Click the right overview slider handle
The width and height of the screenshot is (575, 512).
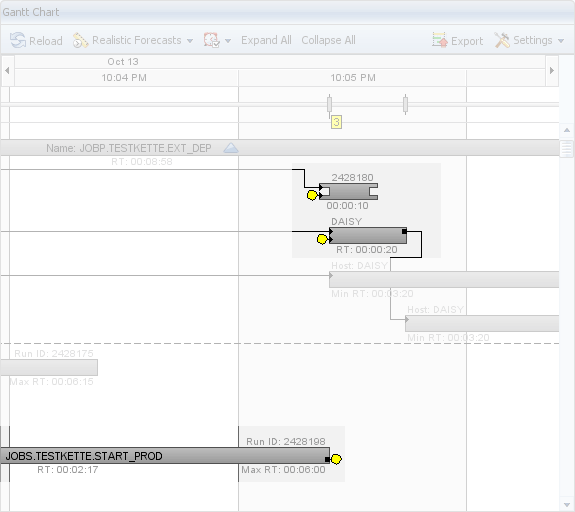tap(405, 105)
